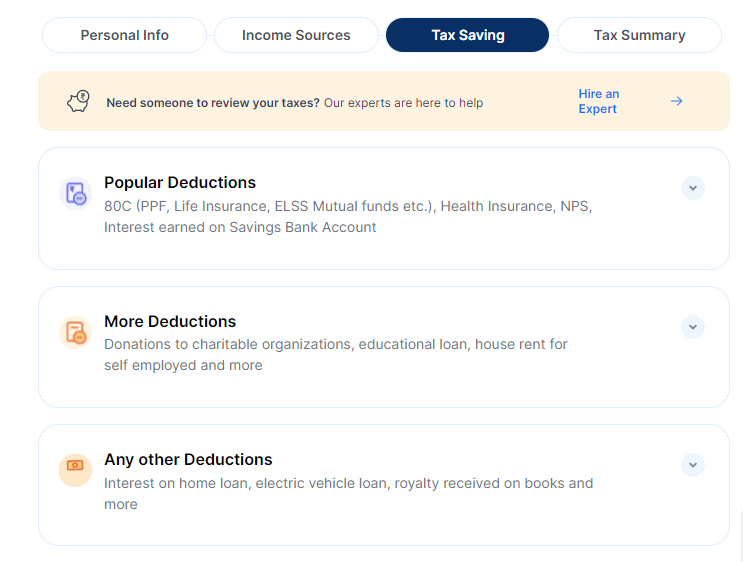This screenshot has height=562, width=743.
Task: Click the arrow icon next to Hire an Expert
Action: pos(676,101)
